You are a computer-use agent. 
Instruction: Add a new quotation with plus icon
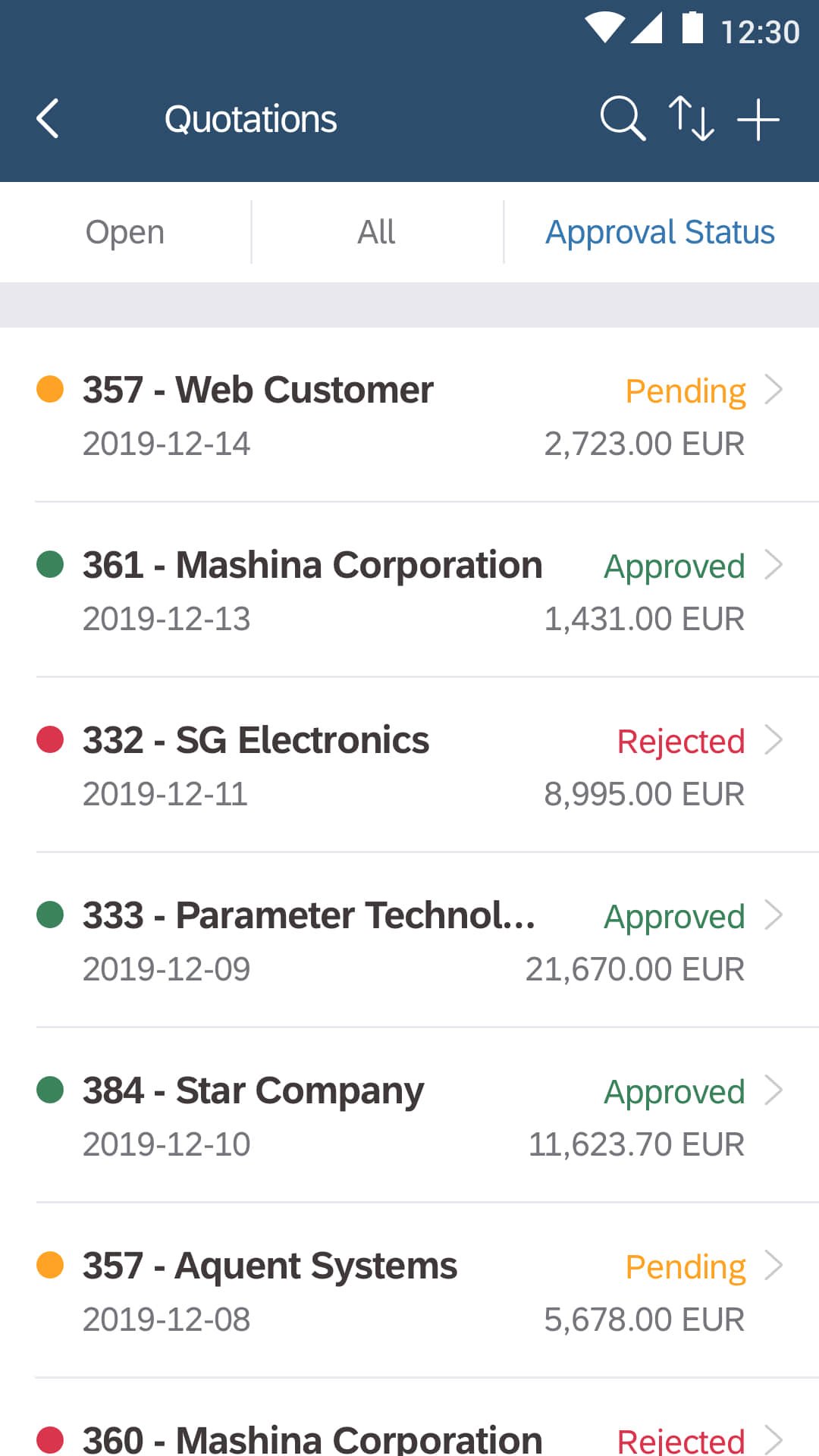coord(758,119)
